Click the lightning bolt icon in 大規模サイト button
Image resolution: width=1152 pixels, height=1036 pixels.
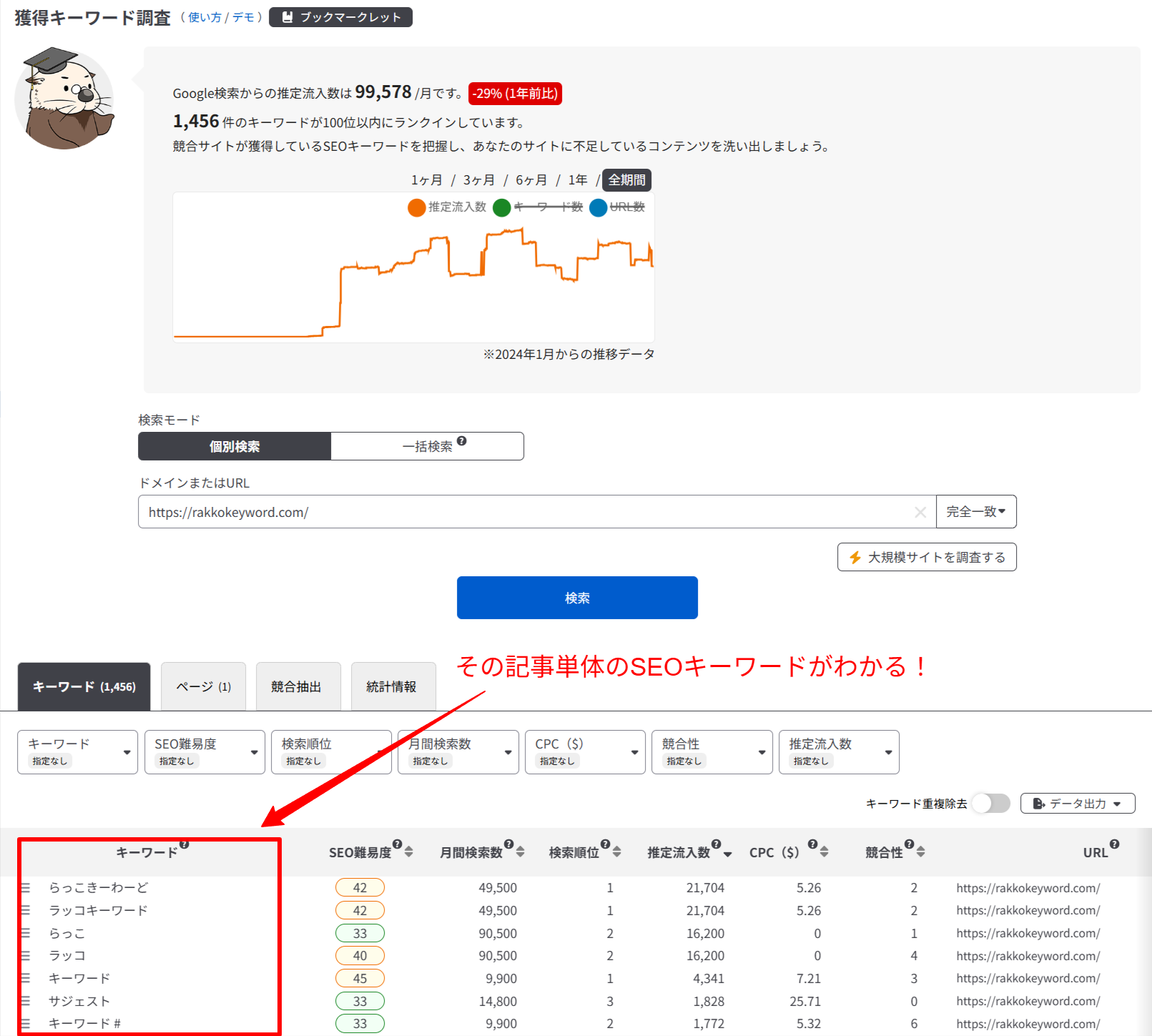(855, 557)
